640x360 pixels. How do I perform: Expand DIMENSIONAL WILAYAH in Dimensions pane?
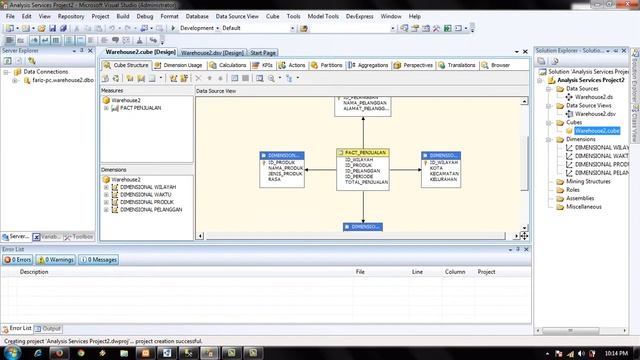(x=106, y=187)
